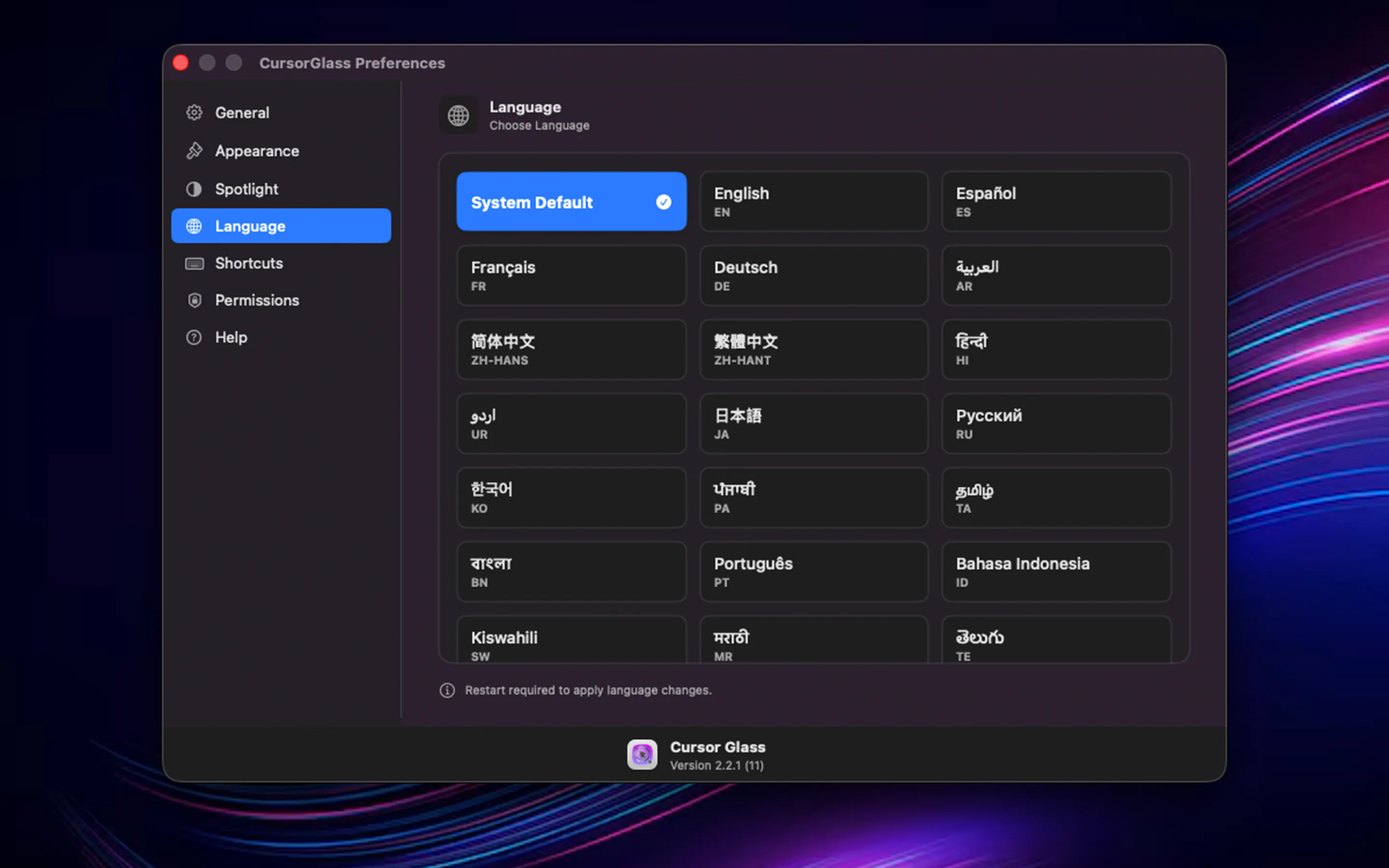
Task: Open the General preferences section
Action: pos(281,112)
